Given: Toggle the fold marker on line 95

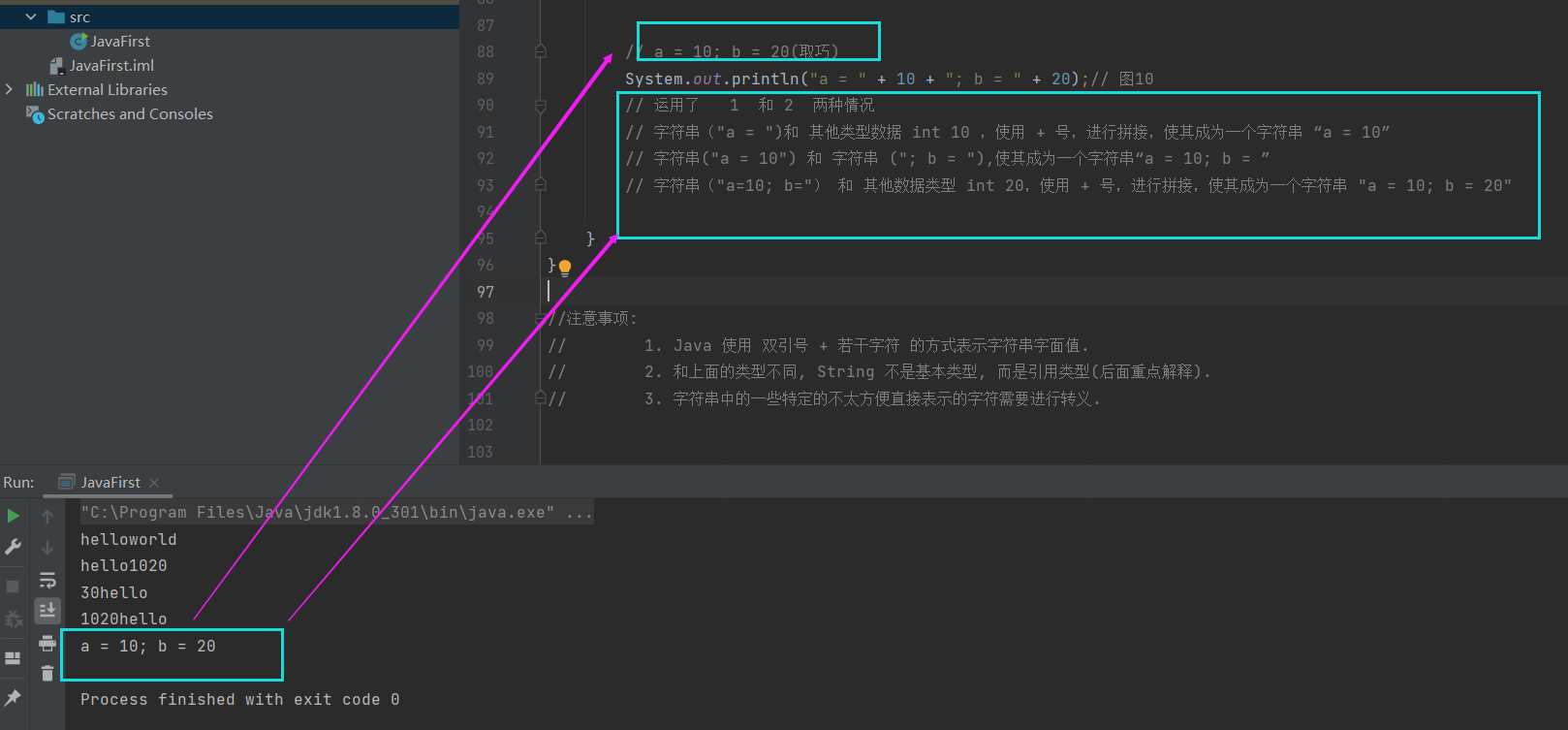Looking at the screenshot, I should (x=541, y=238).
